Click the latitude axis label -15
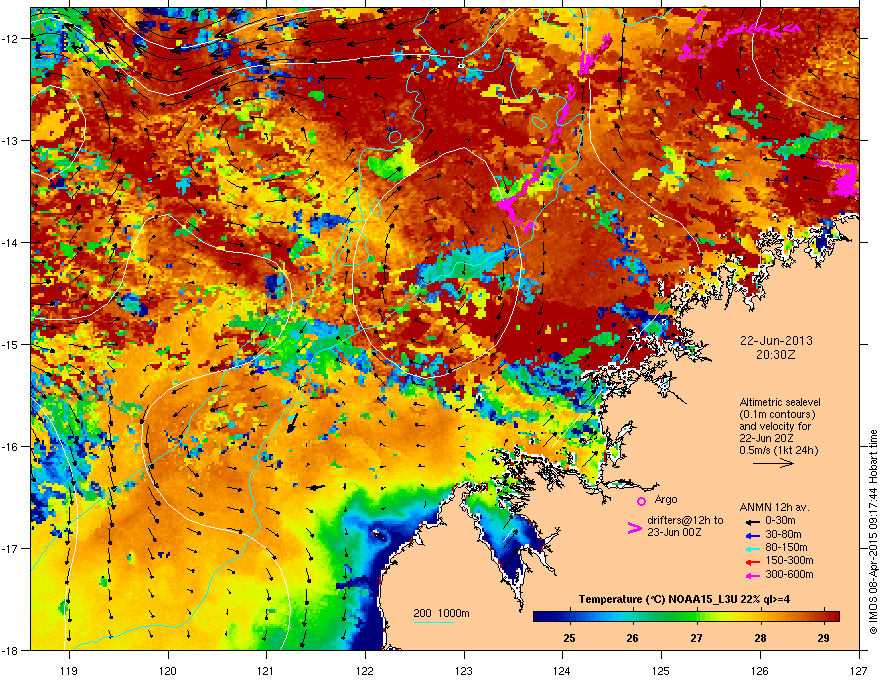 coord(11,344)
